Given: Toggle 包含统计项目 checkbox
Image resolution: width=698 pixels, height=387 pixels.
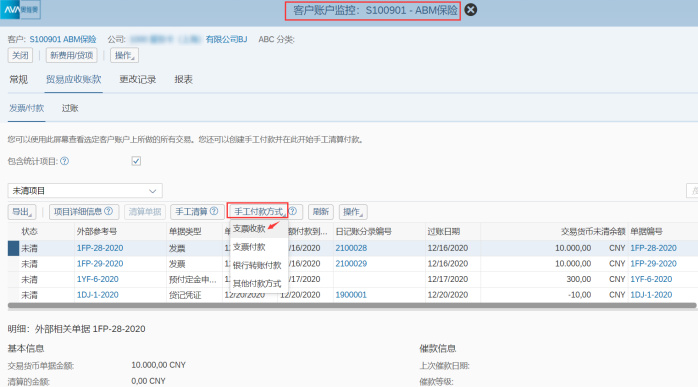Looking at the screenshot, I should coord(136,161).
